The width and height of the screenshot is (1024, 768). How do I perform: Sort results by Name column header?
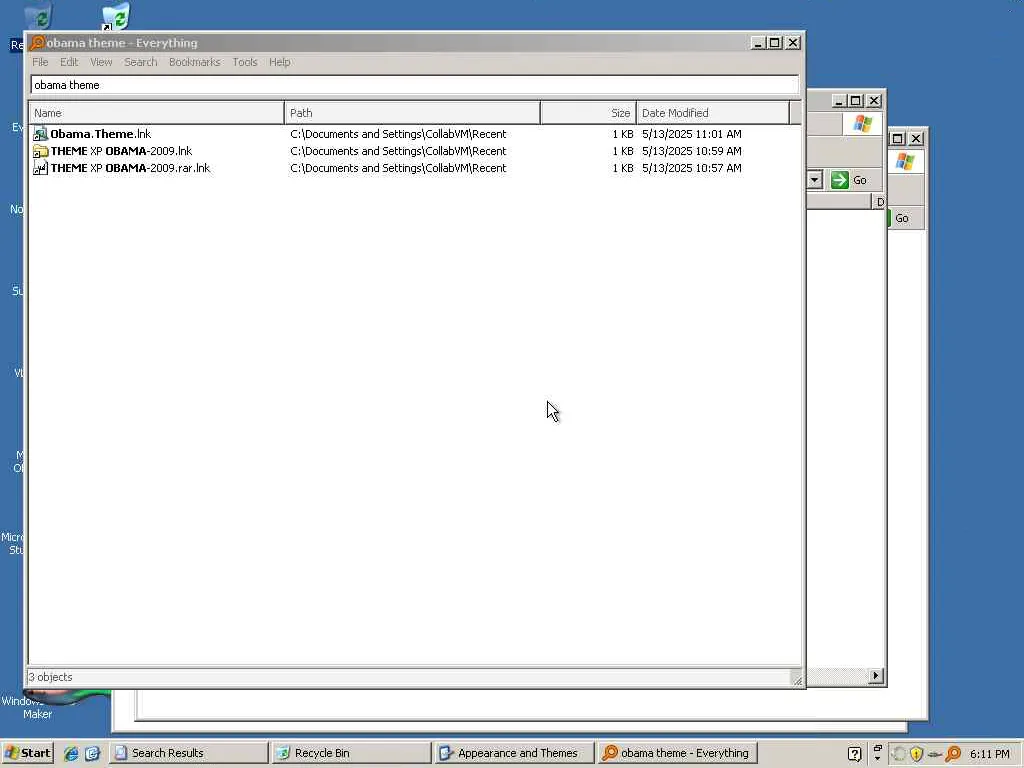click(x=157, y=113)
